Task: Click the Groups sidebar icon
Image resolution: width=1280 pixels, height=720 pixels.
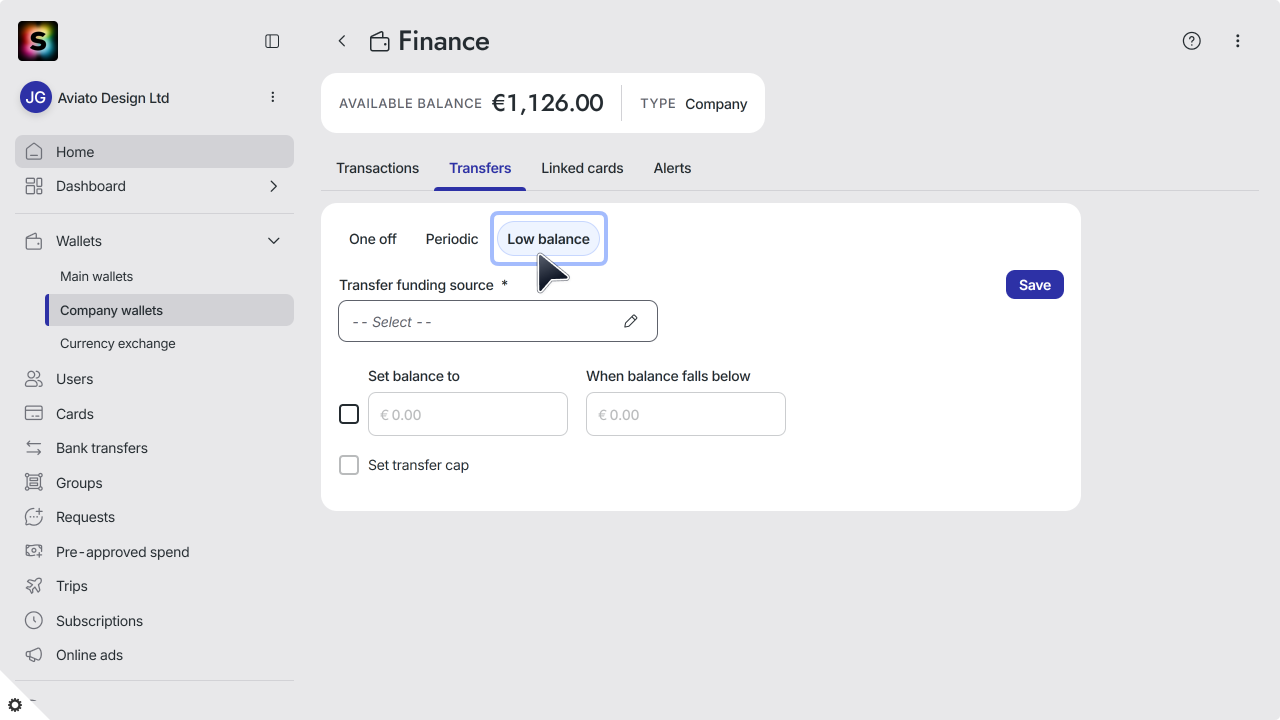Action: pyautogui.click(x=34, y=483)
